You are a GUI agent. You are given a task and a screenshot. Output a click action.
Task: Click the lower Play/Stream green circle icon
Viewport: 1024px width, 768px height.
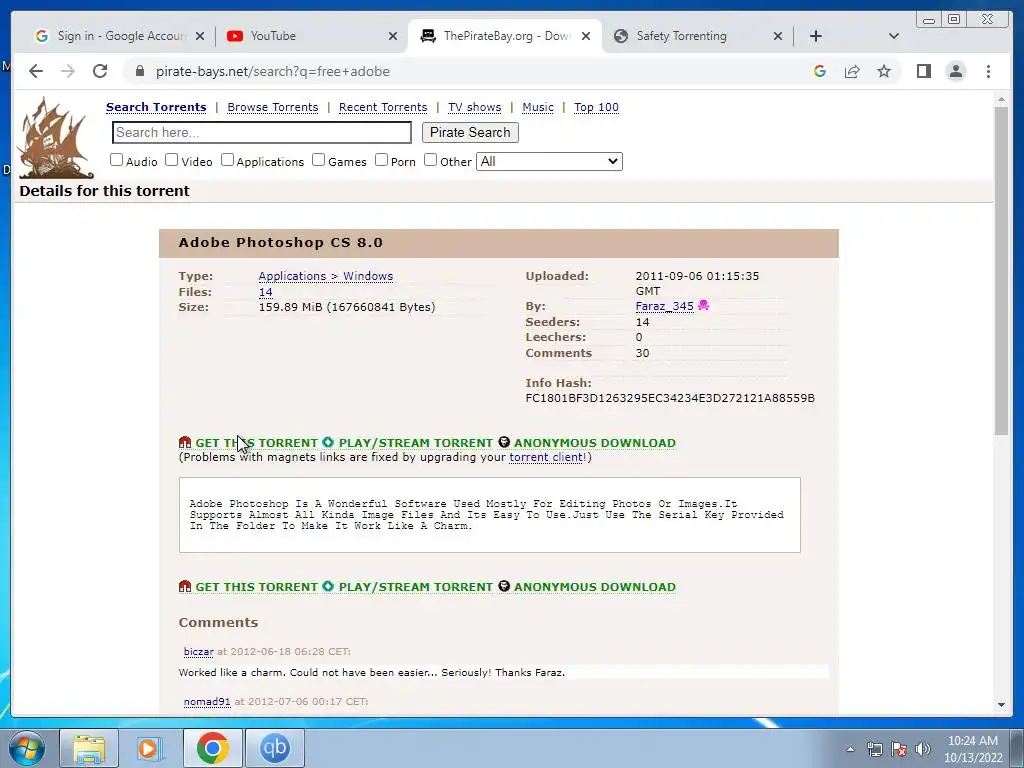pos(328,586)
